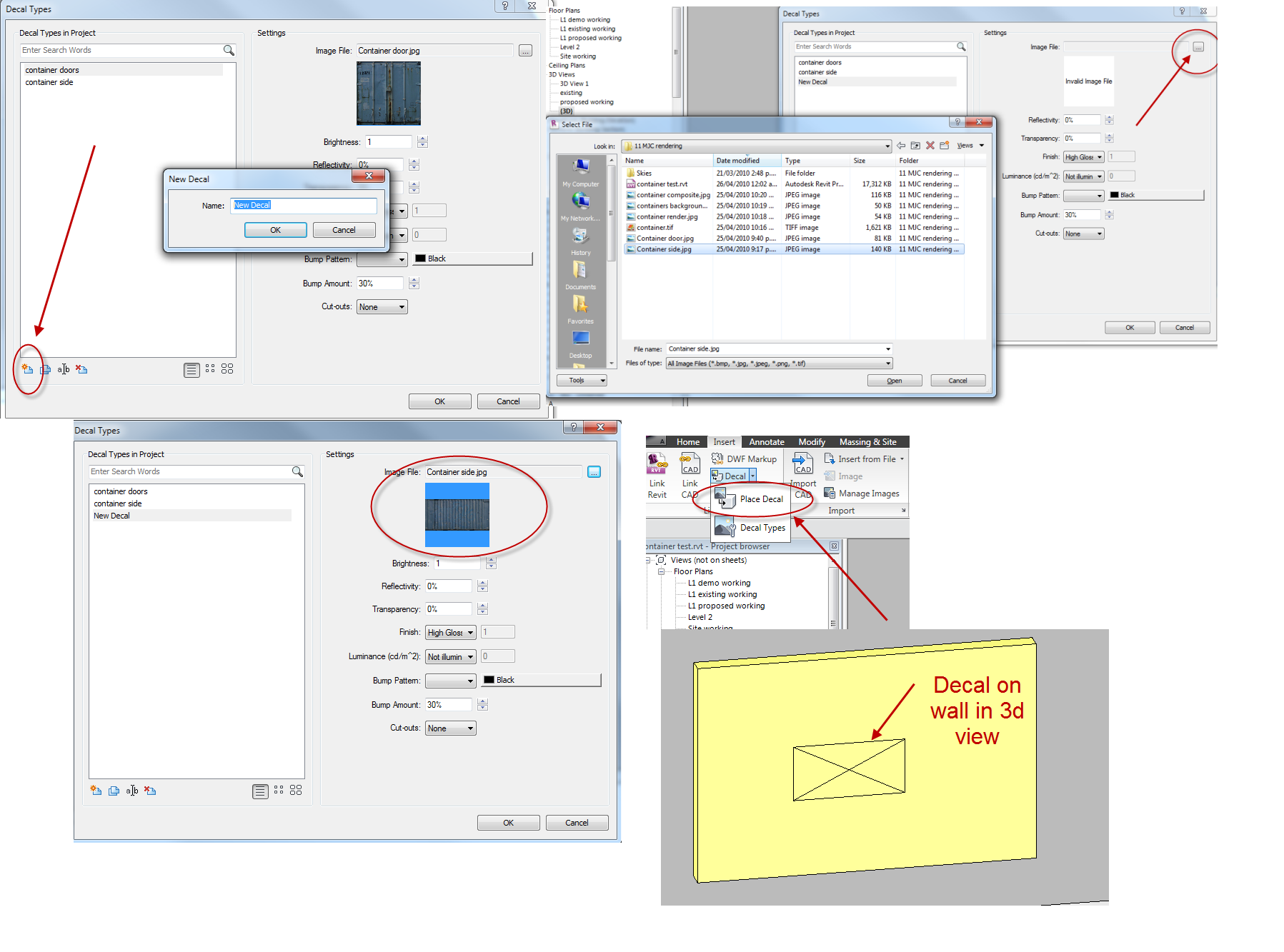Click the rename decal icon in the Container door.jpg dialog
This screenshot has width=1284, height=952.
pos(64,369)
